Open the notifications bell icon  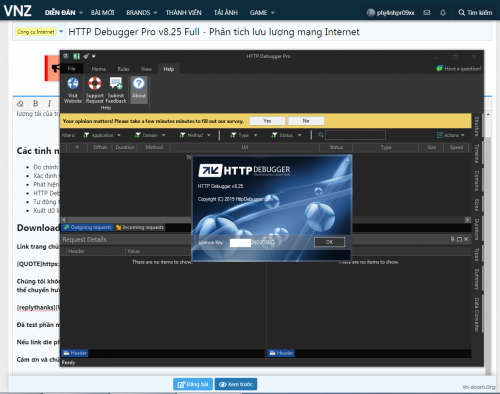coord(443,13)
